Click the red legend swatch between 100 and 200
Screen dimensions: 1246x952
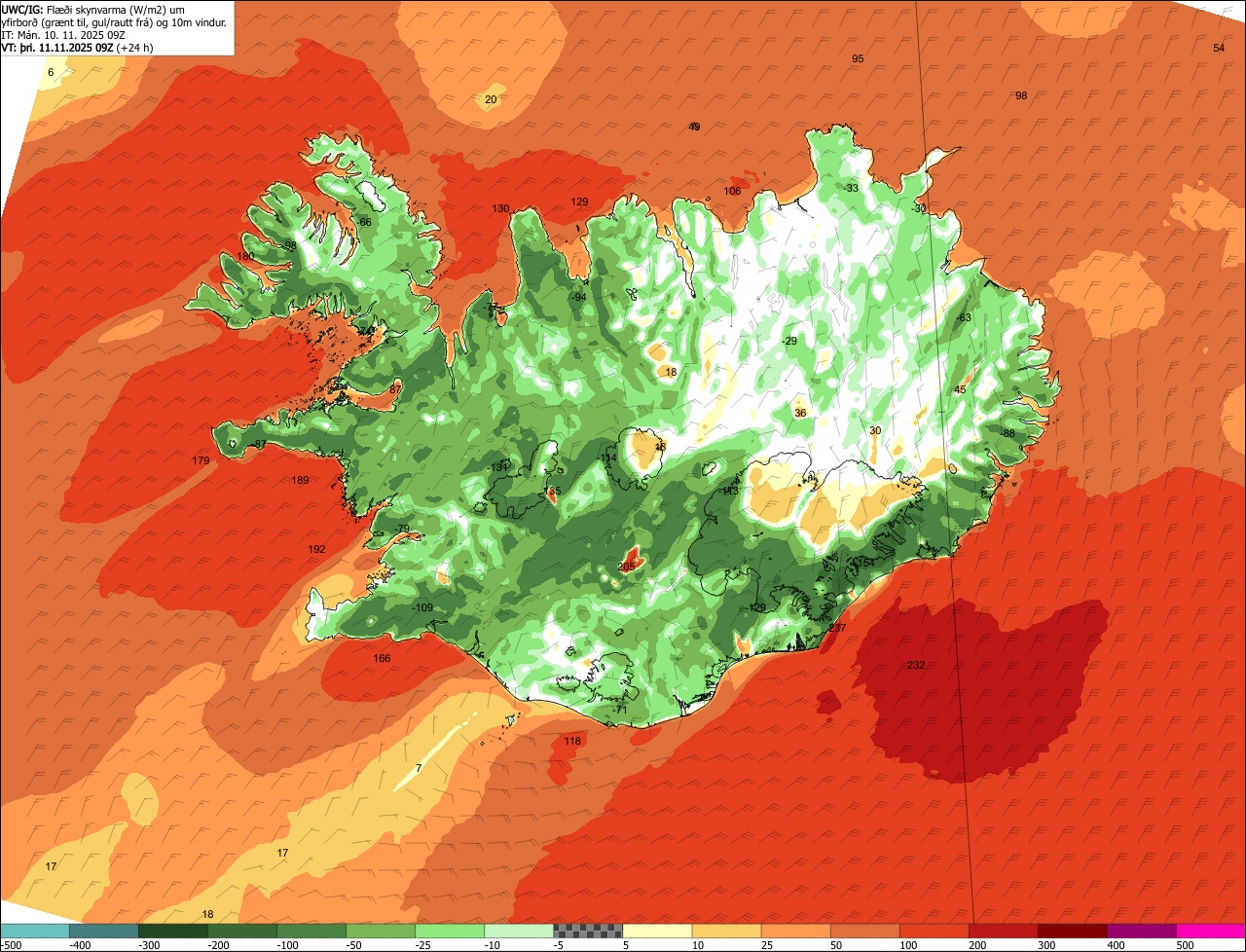tap(934, 931)
